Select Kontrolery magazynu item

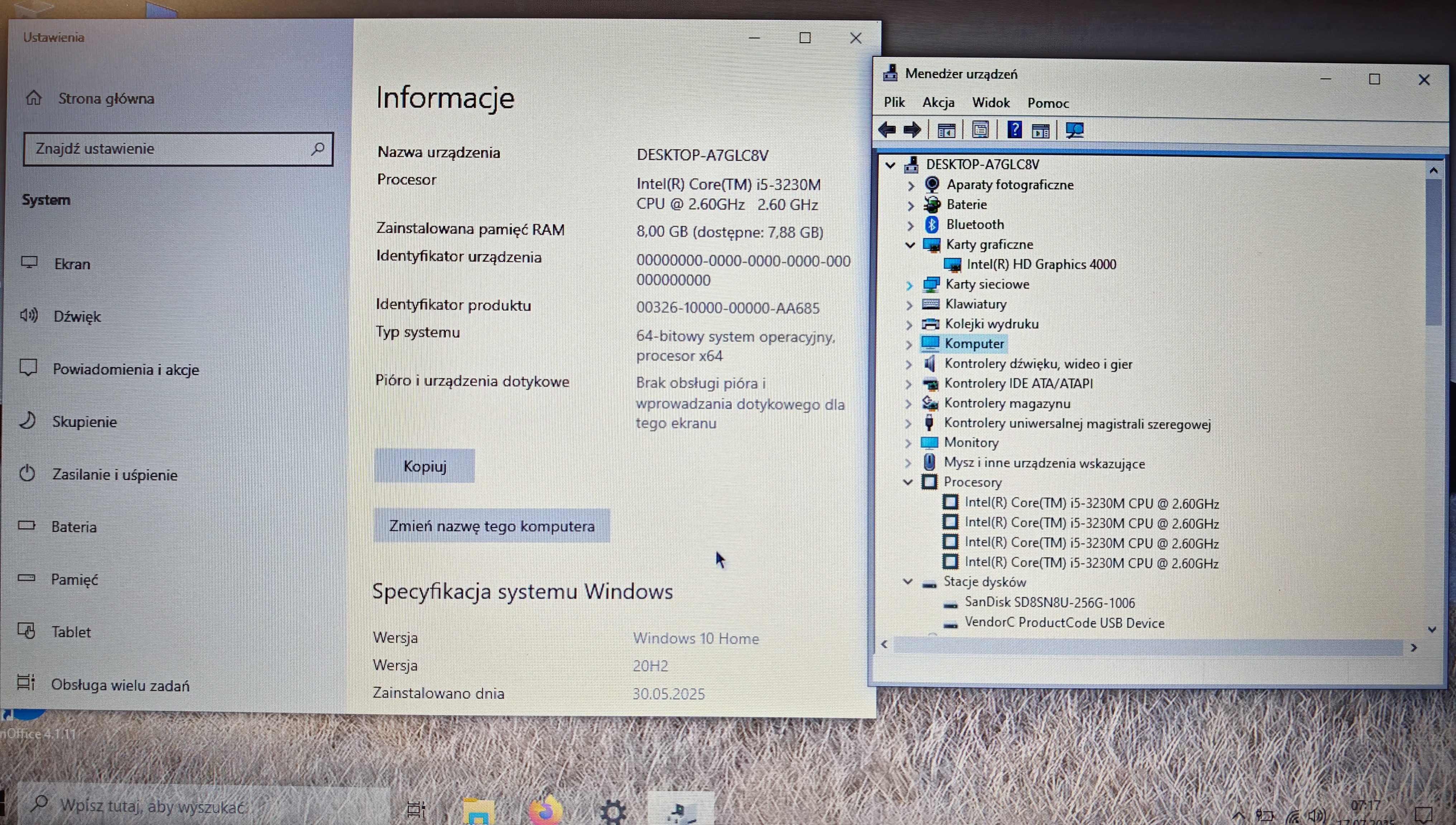click(1007, 404)
